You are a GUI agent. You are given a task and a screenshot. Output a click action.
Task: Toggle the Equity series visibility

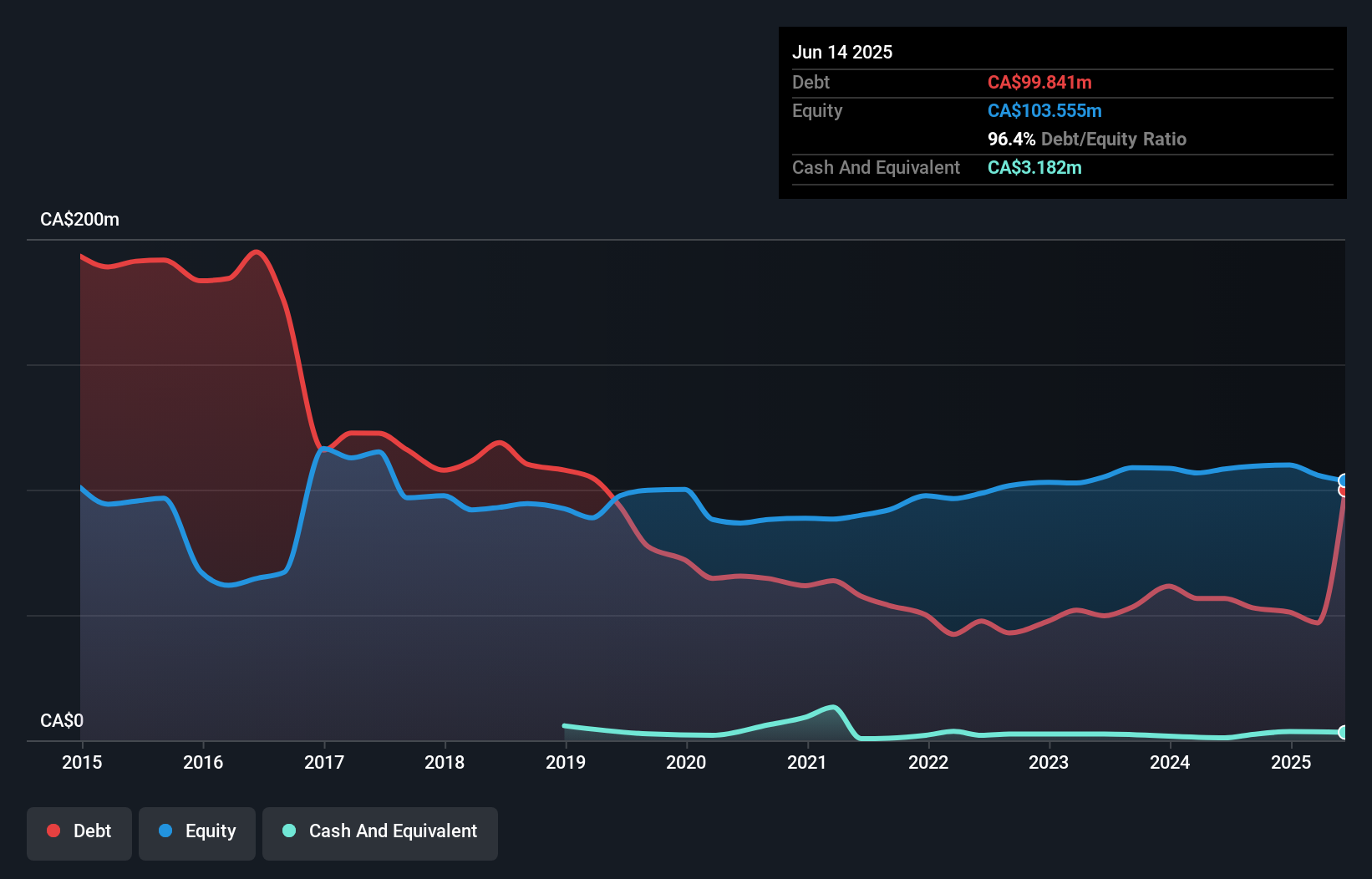196,831
